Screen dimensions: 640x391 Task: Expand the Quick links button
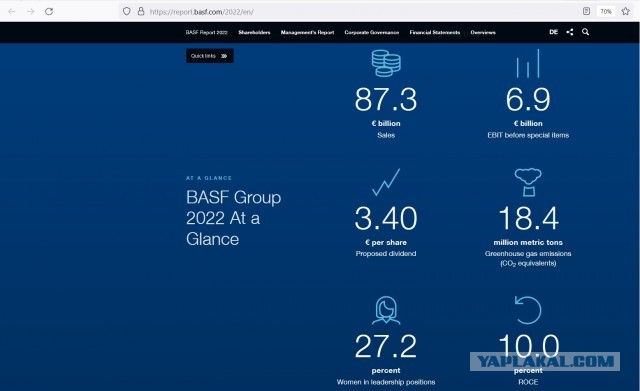[x=210, y=56]
